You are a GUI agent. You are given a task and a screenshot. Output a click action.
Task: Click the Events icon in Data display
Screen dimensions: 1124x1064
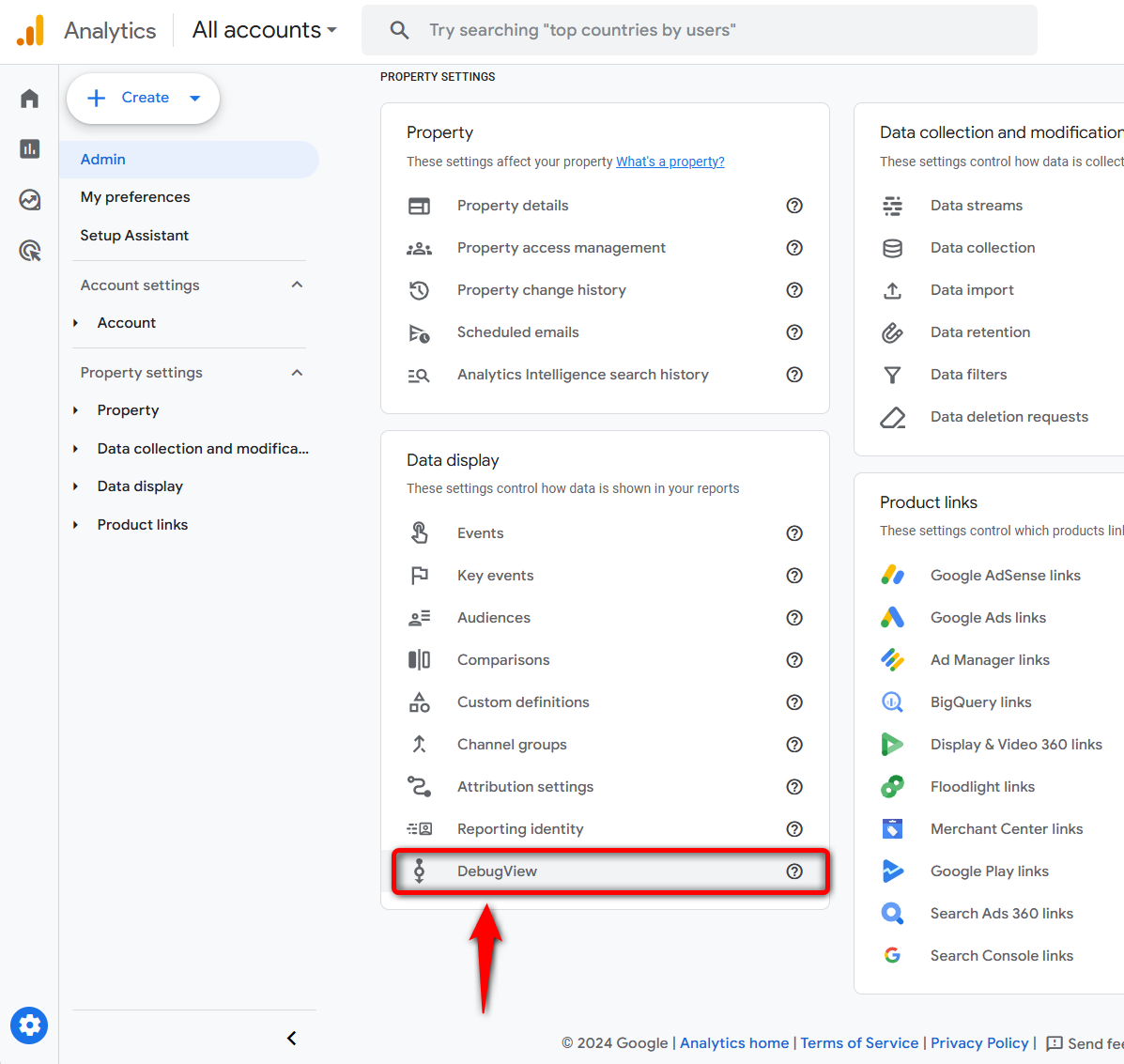click(x=420, y=533)
